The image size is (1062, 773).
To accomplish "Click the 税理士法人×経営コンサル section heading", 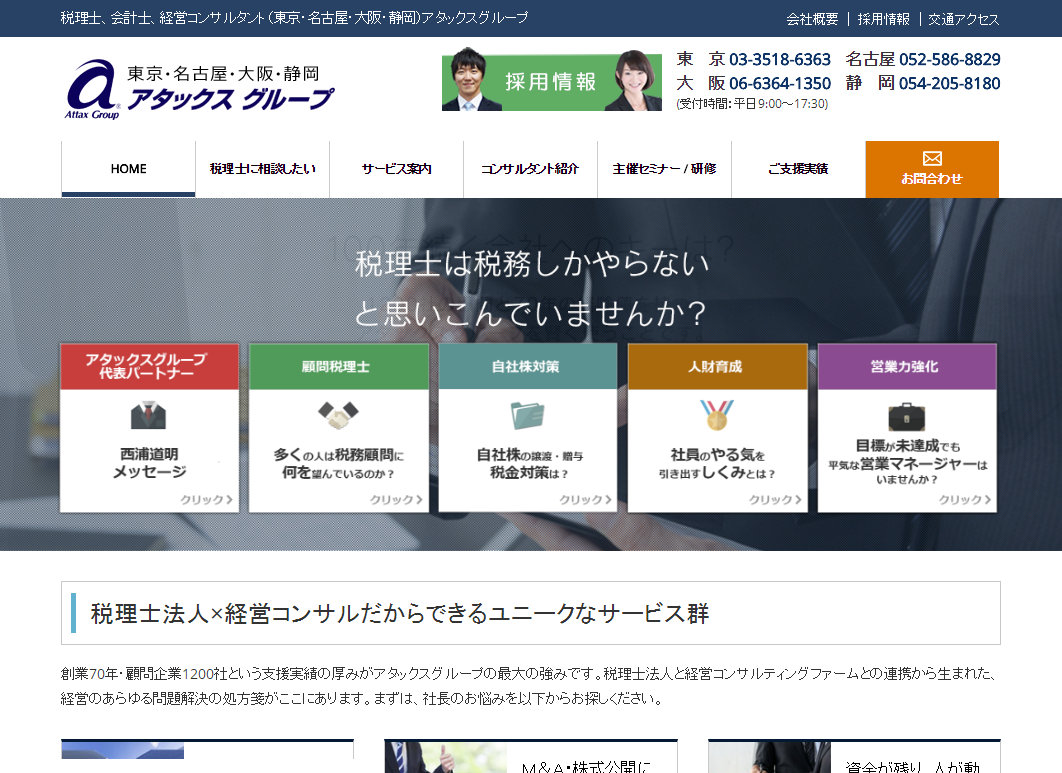I will click(x=400, y=613).
